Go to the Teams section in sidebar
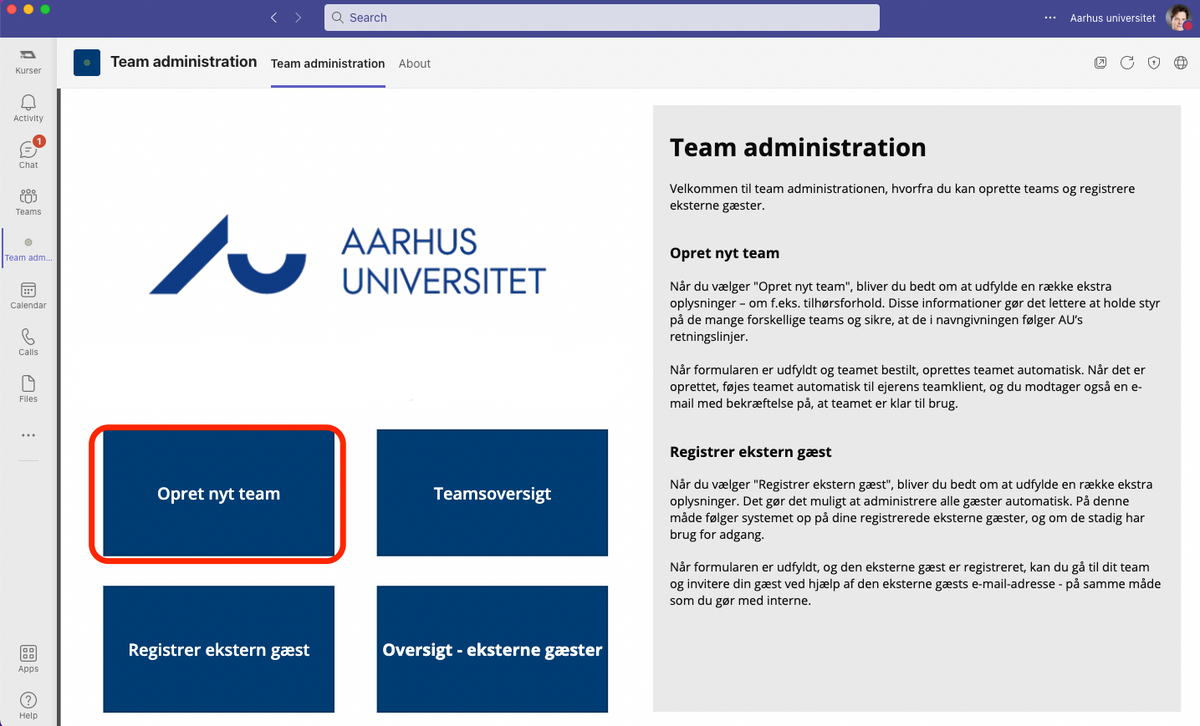 28,201
